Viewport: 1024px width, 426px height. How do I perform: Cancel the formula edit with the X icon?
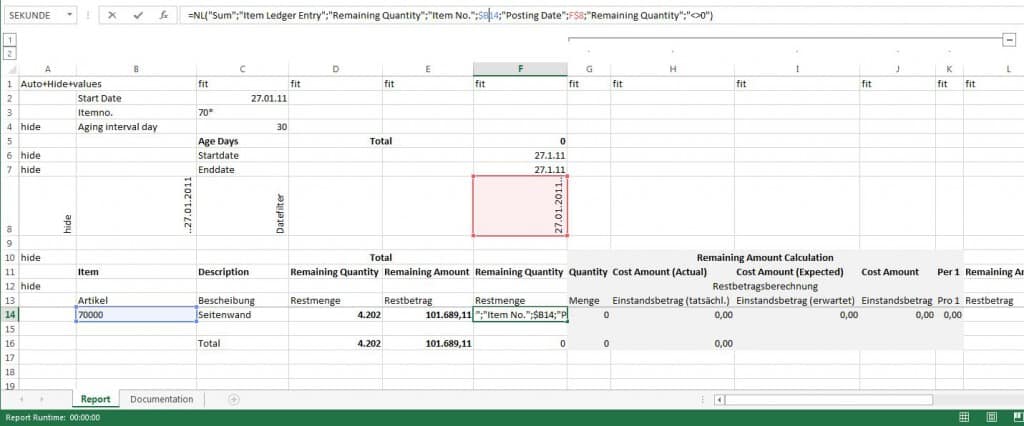[112, 16]
